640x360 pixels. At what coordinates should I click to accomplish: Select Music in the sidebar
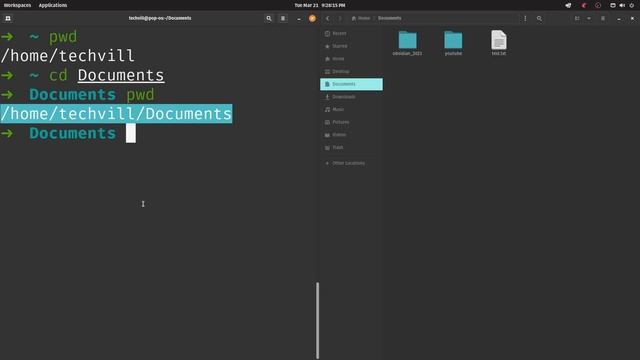pos(351,109)
